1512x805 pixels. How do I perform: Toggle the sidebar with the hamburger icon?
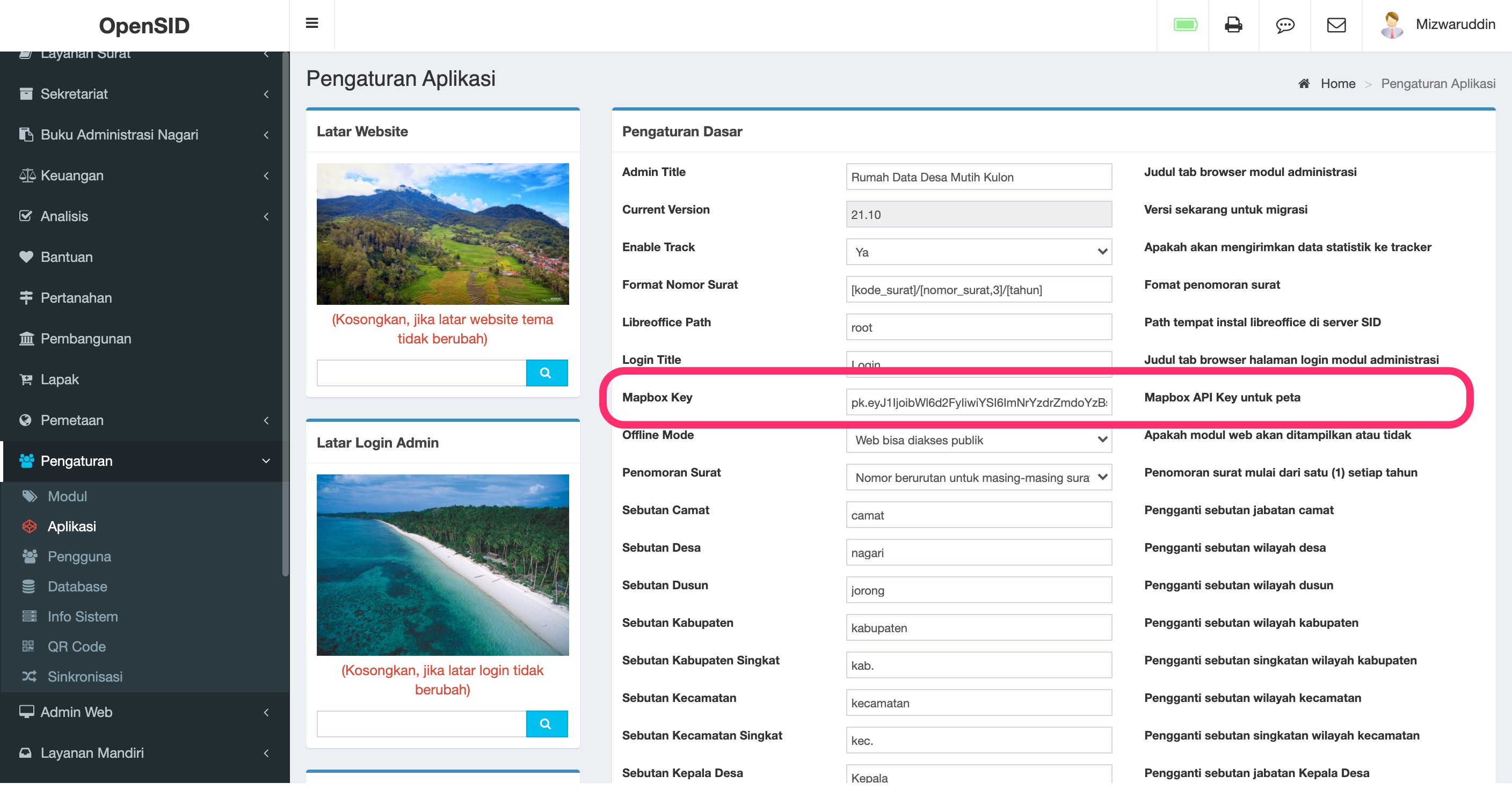click(x=311, y=23)
